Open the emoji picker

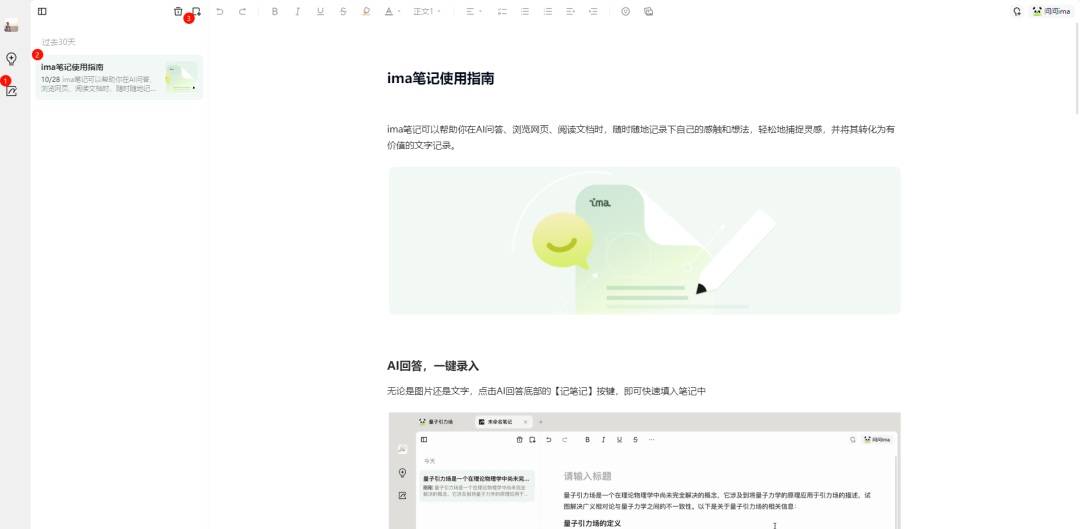pyautogui.click(x=625, y=12)
